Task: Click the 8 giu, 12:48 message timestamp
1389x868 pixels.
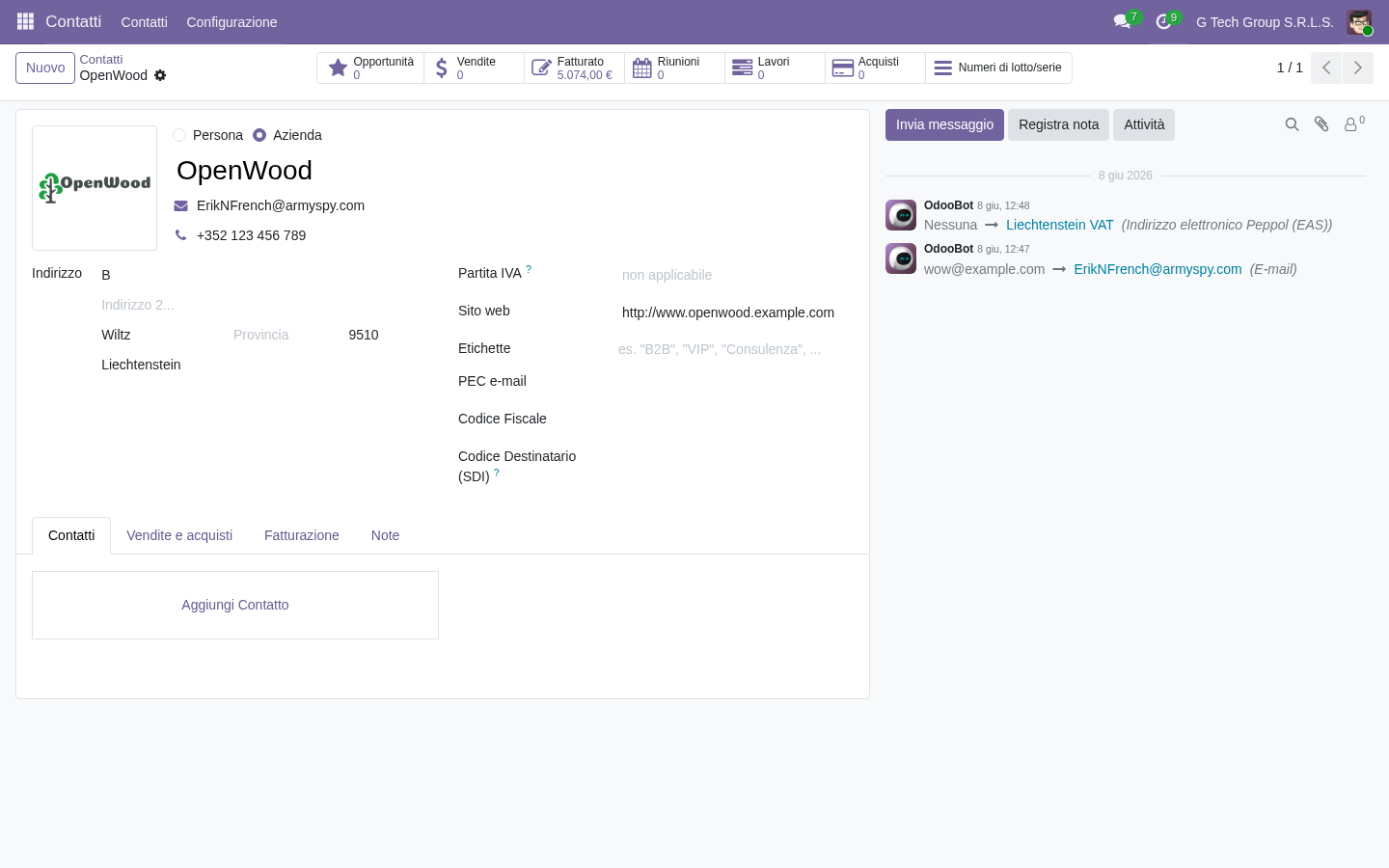Action: point(1003,205)
